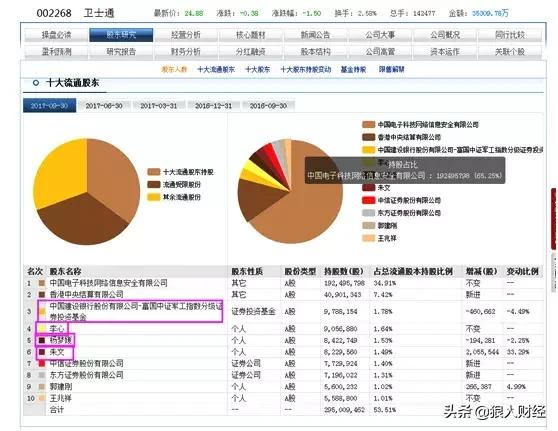Jump to the 十大流通股东 link
This screenshot has height=431, width=558.
[x=216, y=69]
